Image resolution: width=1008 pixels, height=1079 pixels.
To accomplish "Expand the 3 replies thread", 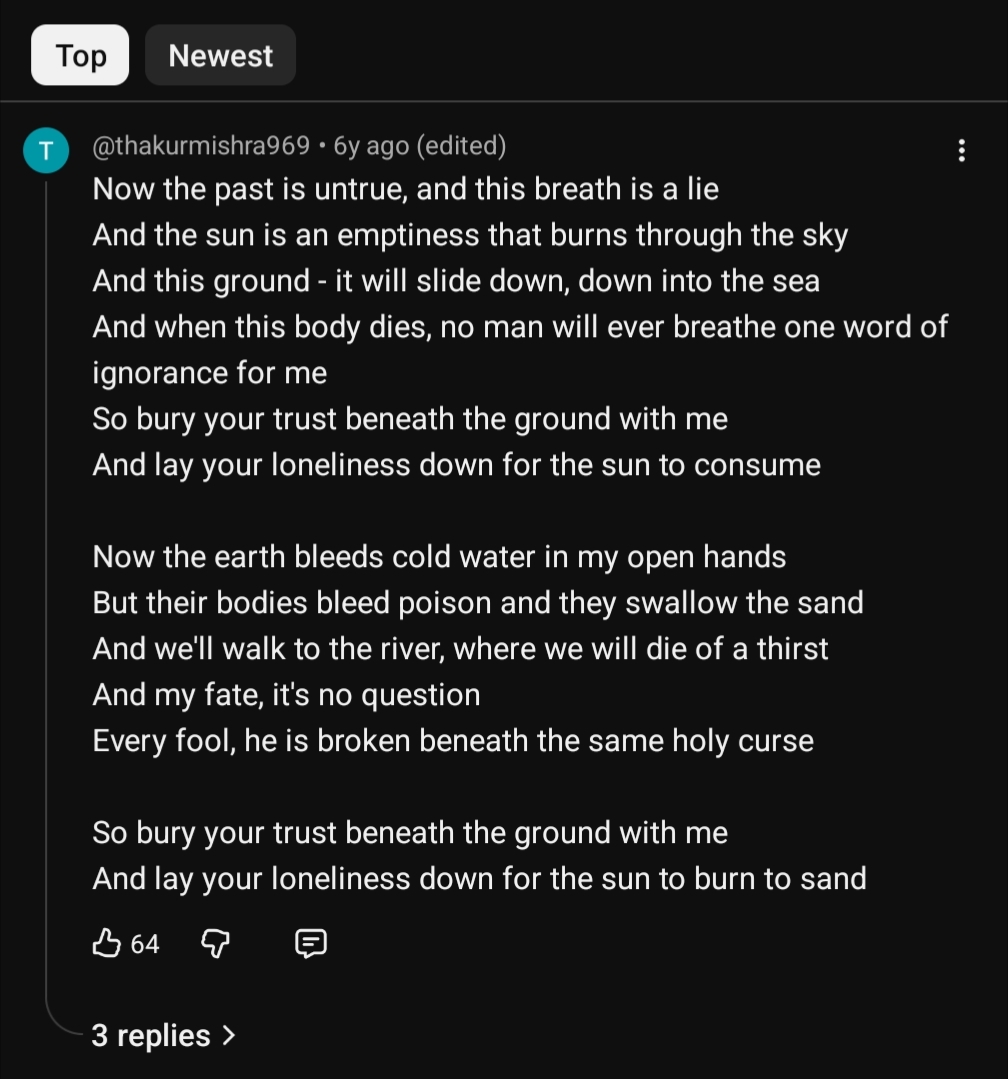I will click(x=152, y=1035).
